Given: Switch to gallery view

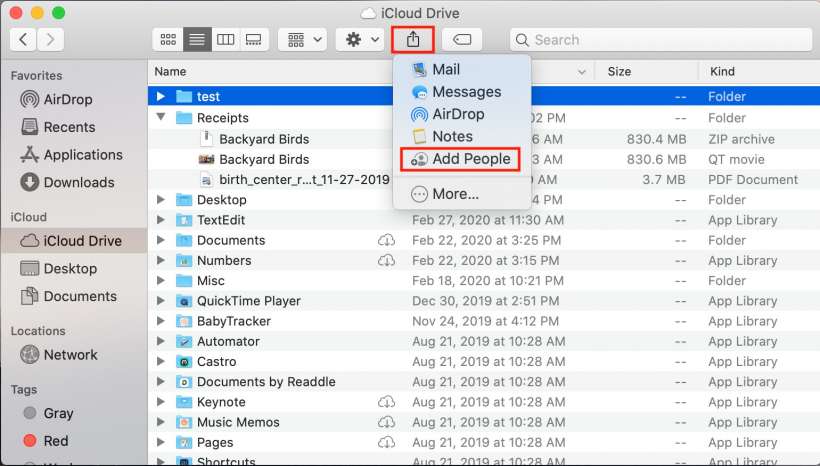Looking at the screenshot, I should coord(253,40).
